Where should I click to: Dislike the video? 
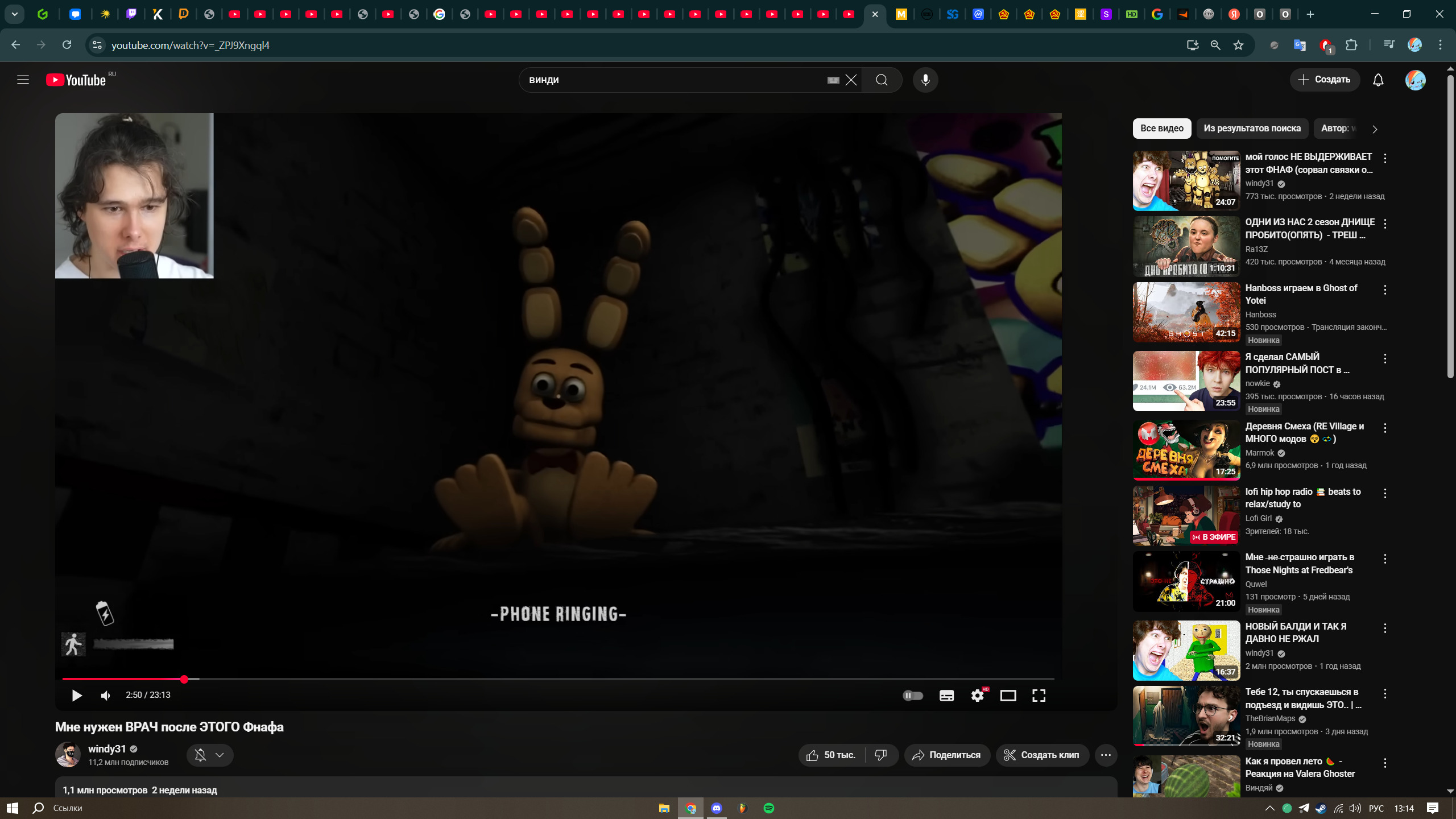[x=880, y=755]
